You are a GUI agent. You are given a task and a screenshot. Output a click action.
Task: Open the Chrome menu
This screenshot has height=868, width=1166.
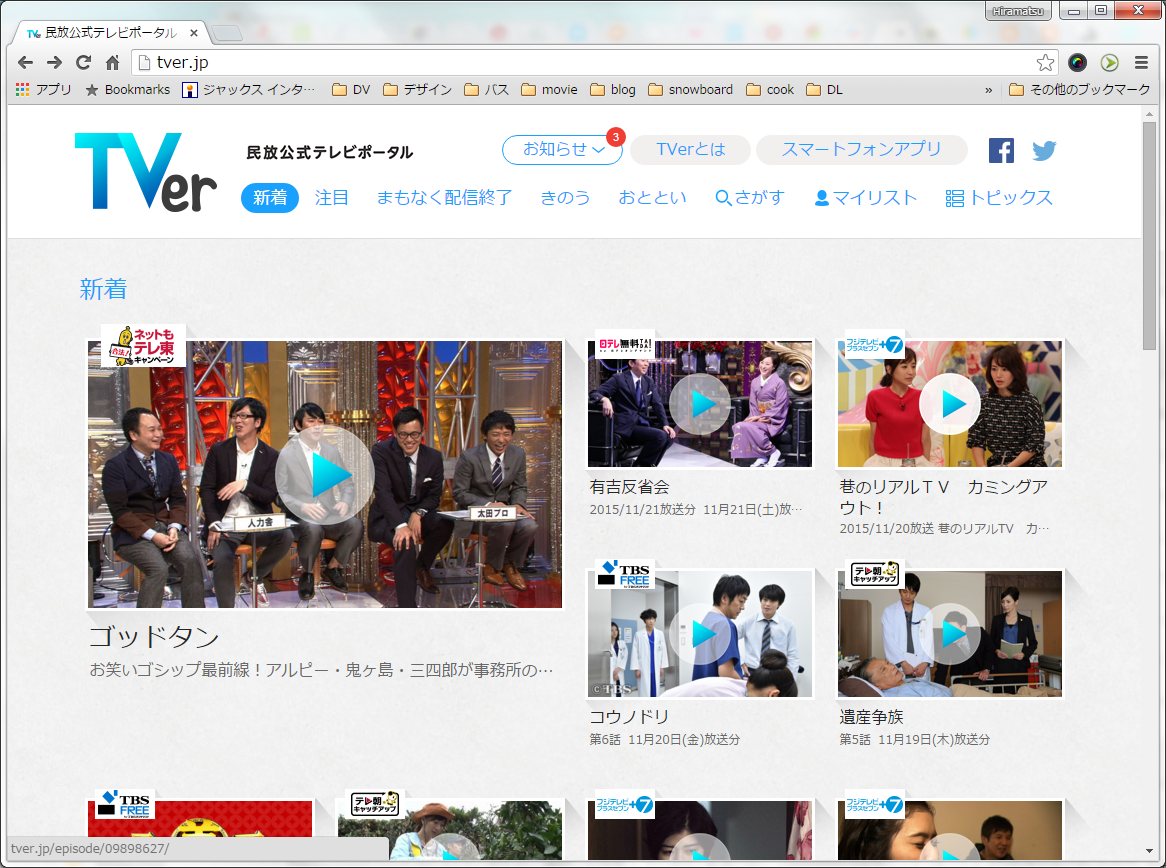click(x=1139, y=62)
